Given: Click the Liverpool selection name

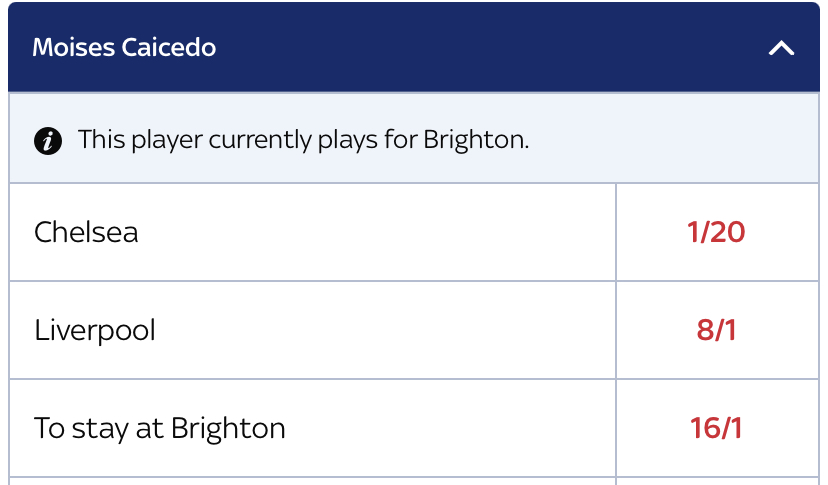Looking at the screenshot, I should tap(95, 331).
